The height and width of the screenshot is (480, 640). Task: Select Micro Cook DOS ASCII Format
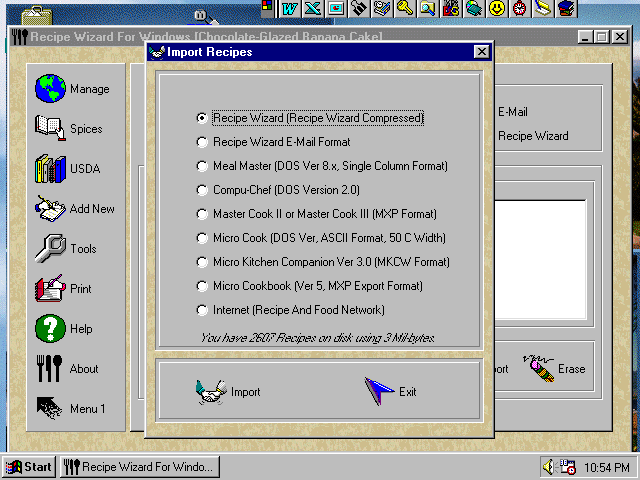pos(321,238)
